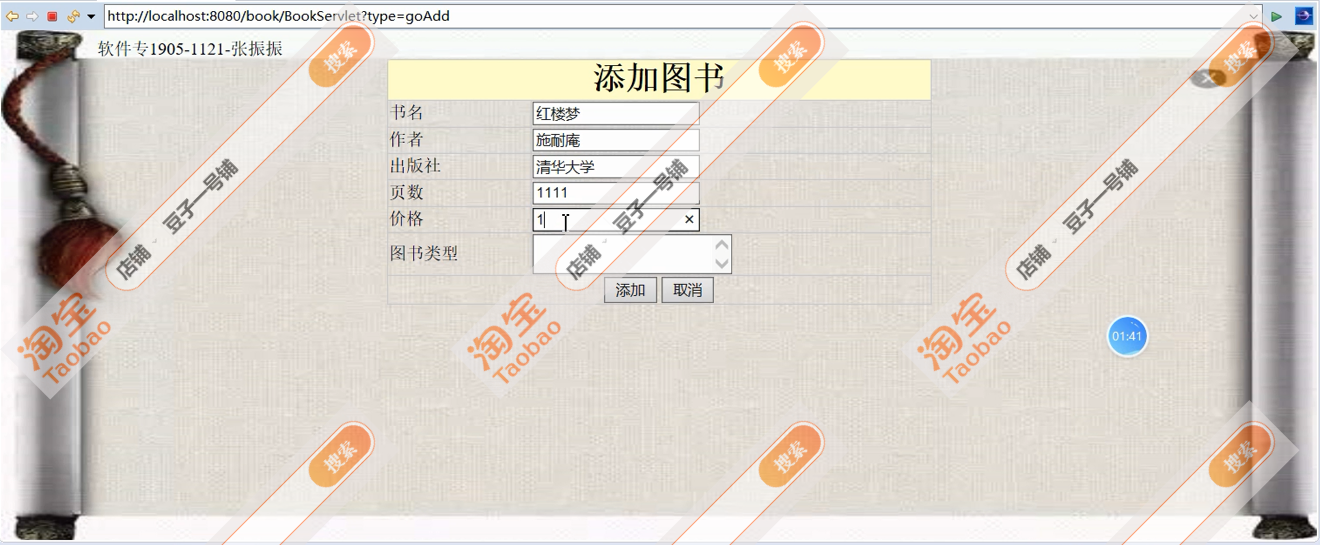This screenshot has height=545, width=1320.
Task: Stop page loading with the red square
Action: 53,16
